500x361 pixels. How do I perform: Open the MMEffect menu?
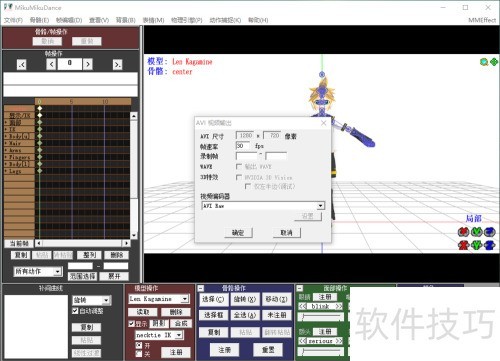tap(482, 20)
